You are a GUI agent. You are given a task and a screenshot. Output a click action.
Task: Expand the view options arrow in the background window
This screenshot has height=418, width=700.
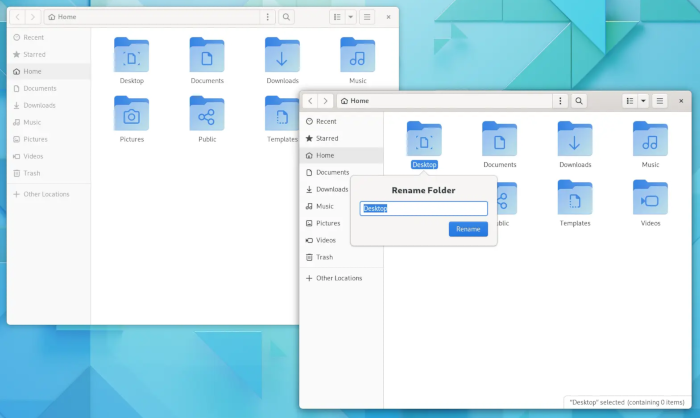(350, 17)
